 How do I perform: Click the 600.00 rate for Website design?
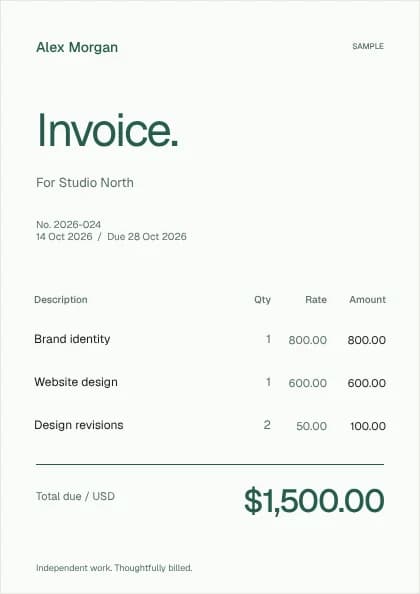tap(308, 383)
